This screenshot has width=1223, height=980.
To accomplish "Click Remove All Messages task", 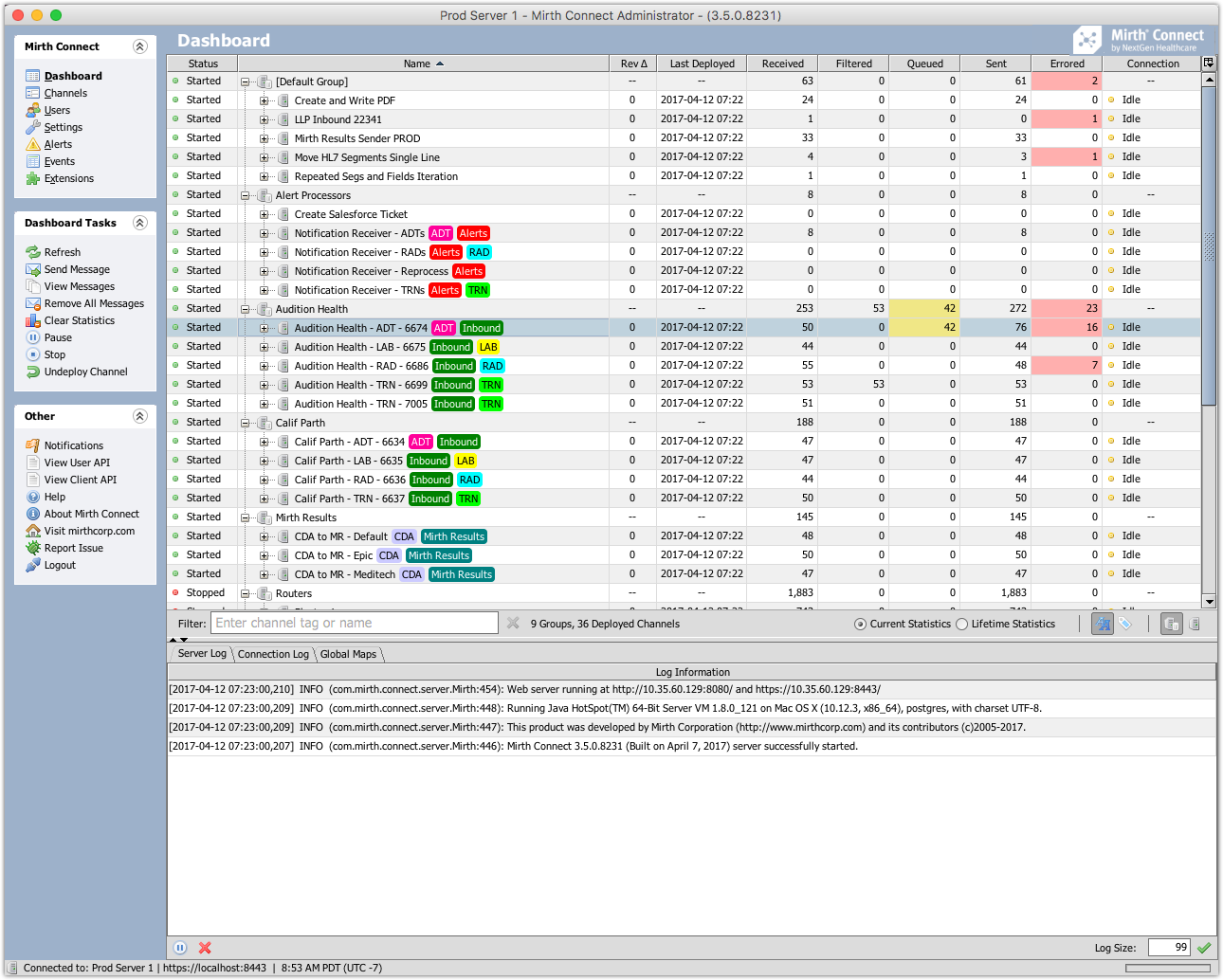I will click(94, 303).
